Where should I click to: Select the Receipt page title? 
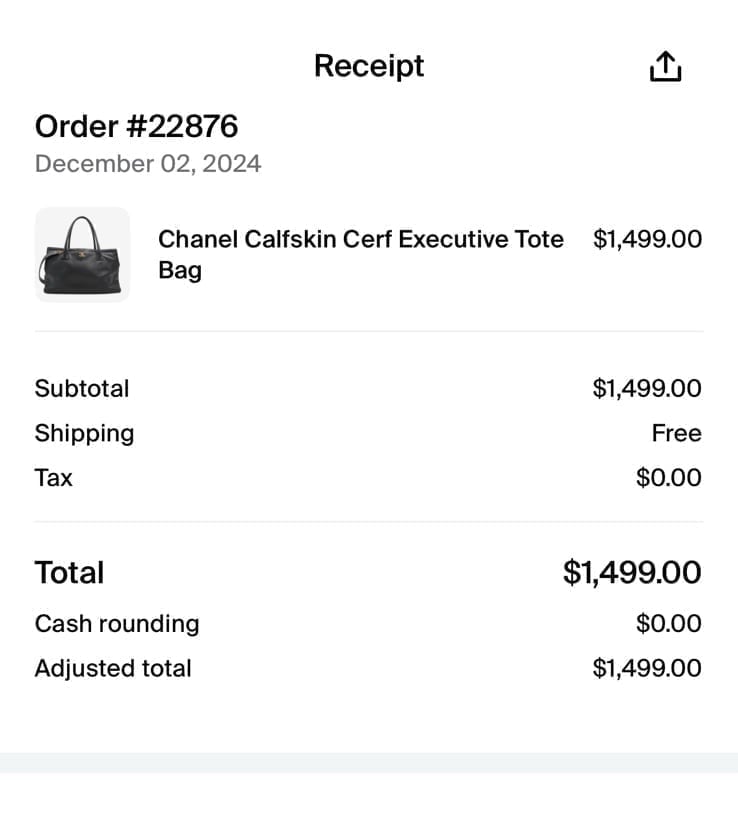(x=369, y=65)
